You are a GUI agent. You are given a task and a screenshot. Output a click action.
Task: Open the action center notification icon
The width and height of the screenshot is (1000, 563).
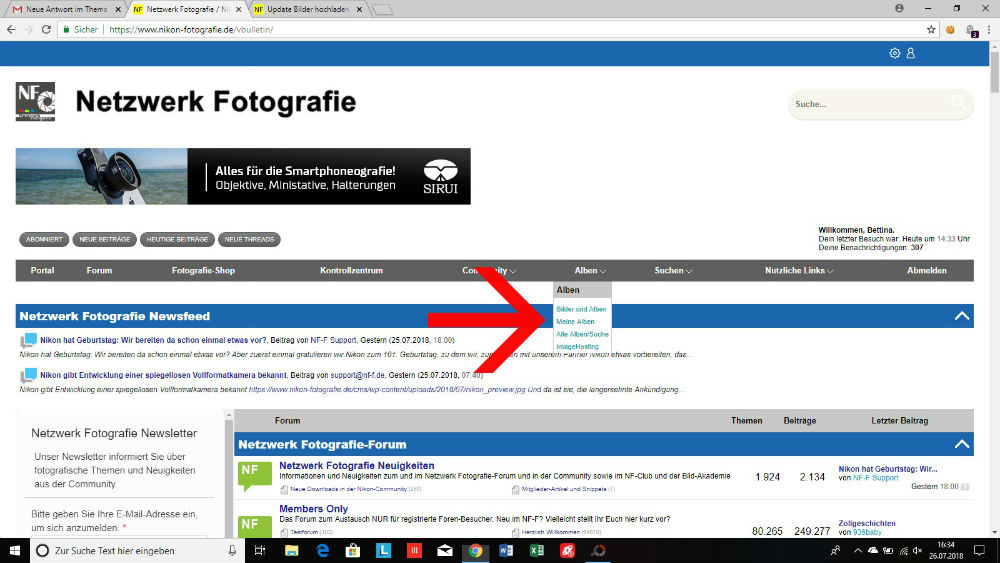pyautogui.click(x=979, y=550)
